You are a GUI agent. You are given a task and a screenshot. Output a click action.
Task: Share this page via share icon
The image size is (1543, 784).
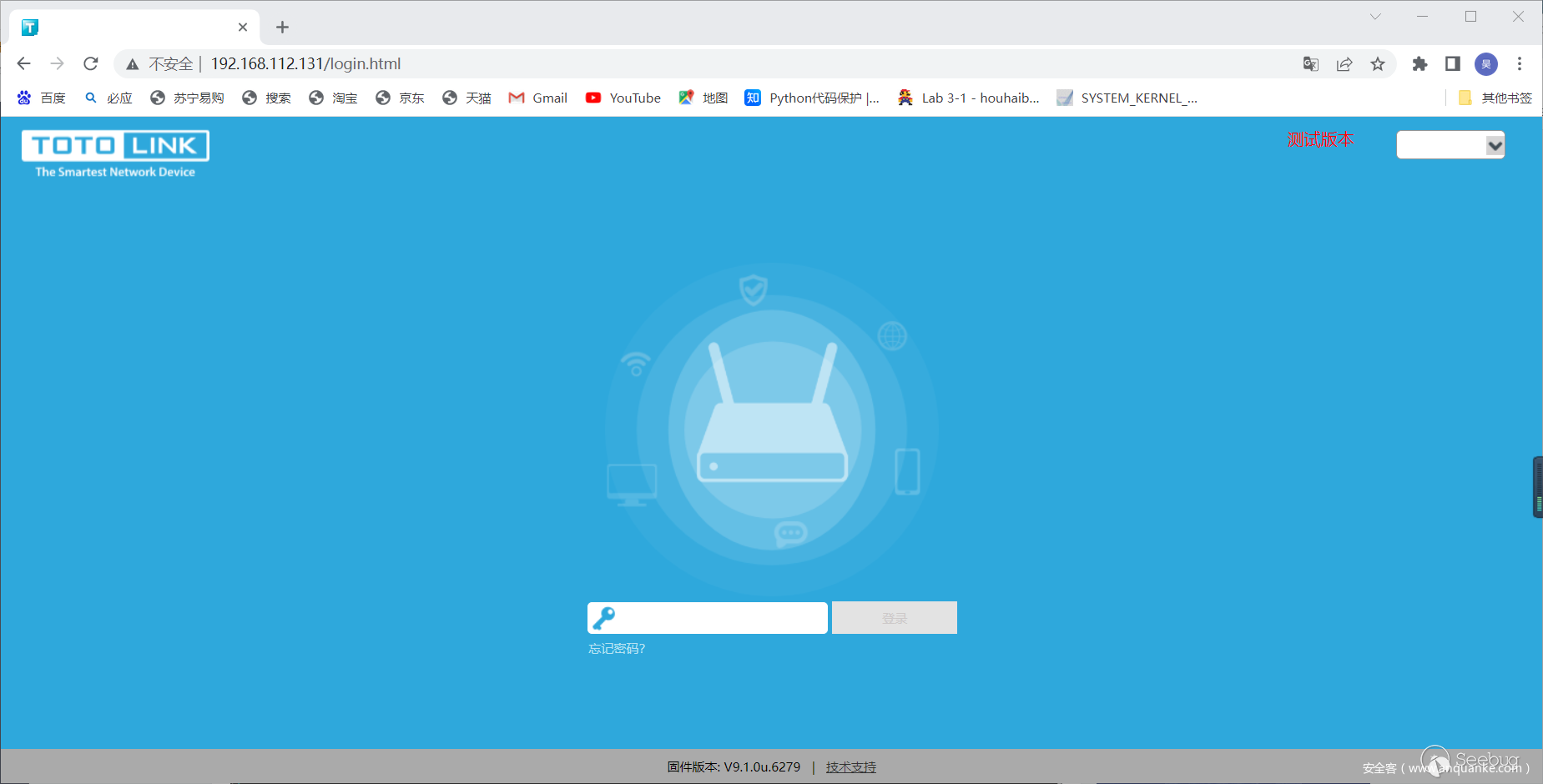[1344, 64]
